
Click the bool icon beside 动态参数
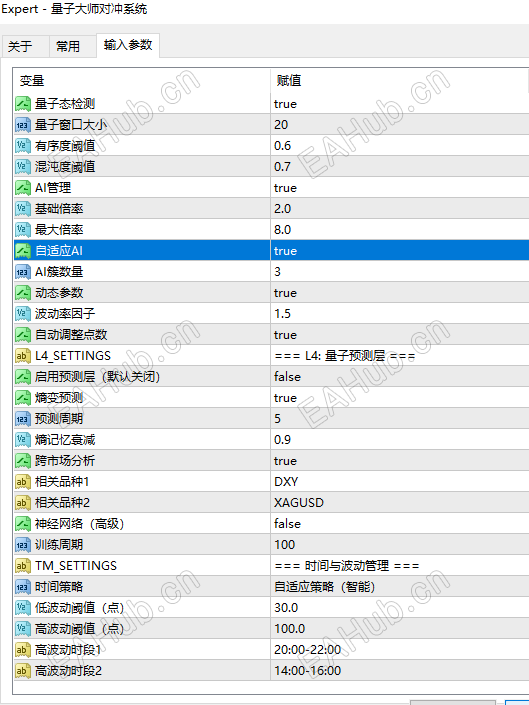pos(22,293)
